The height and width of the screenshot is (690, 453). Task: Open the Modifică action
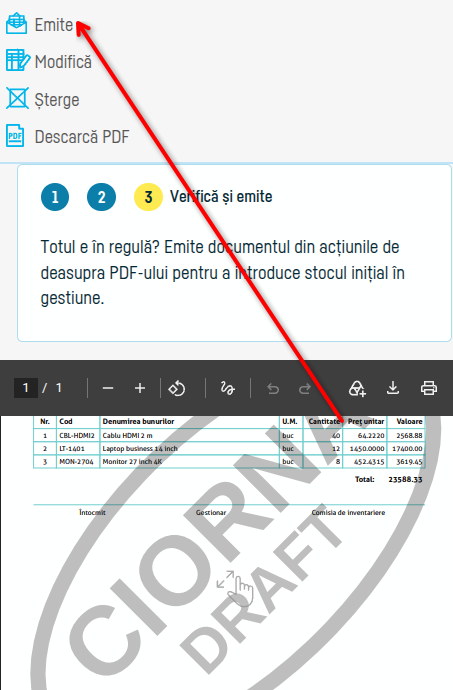point(63,62)
